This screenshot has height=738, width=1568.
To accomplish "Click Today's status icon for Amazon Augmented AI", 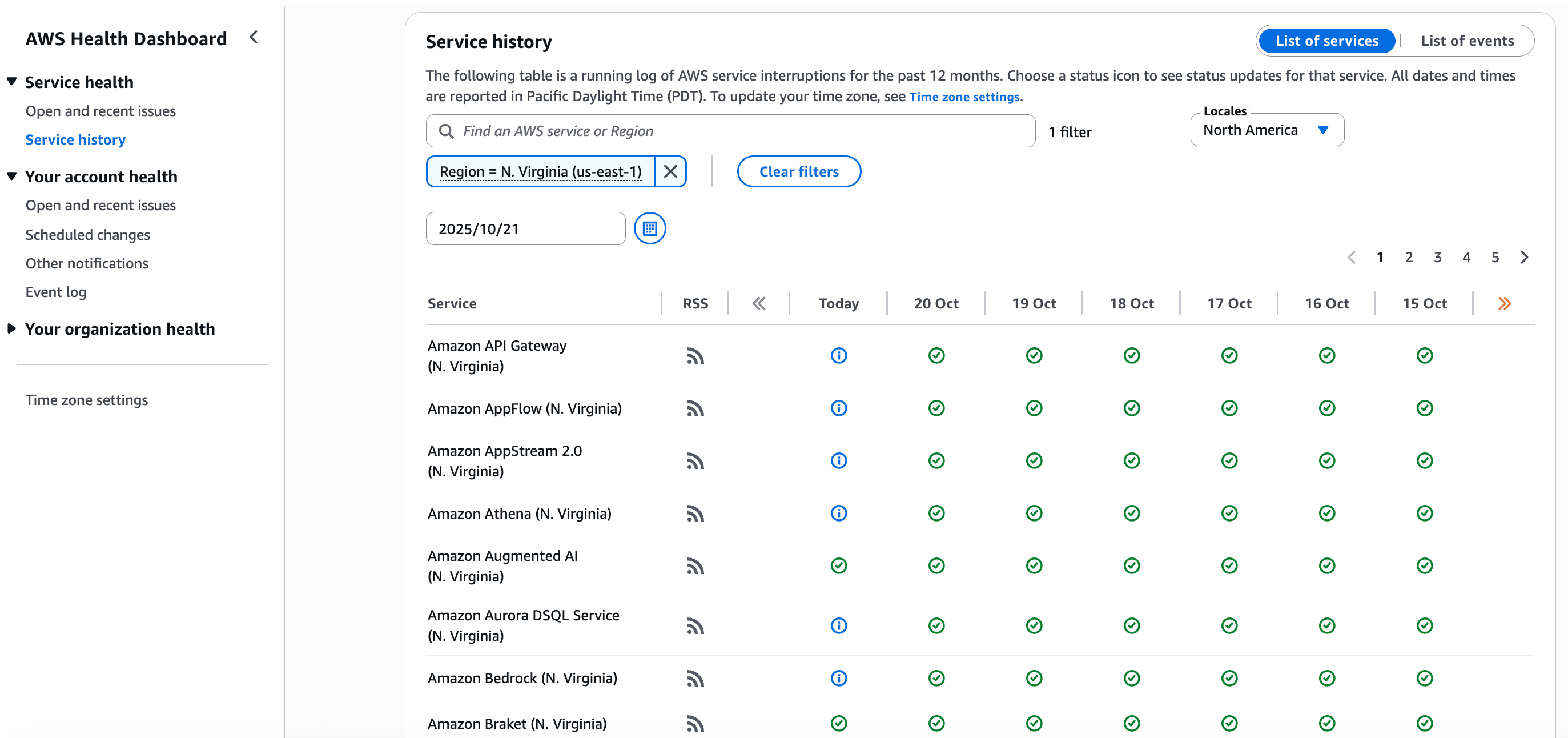I will (x=838, y=565).
